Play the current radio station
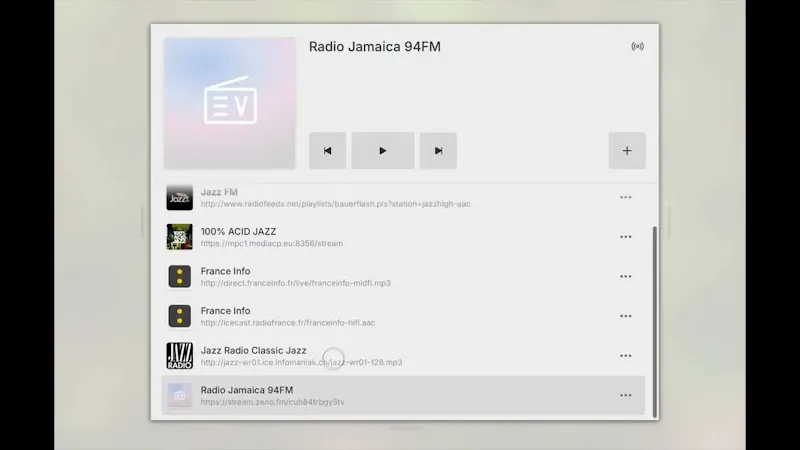 (383, 151)
